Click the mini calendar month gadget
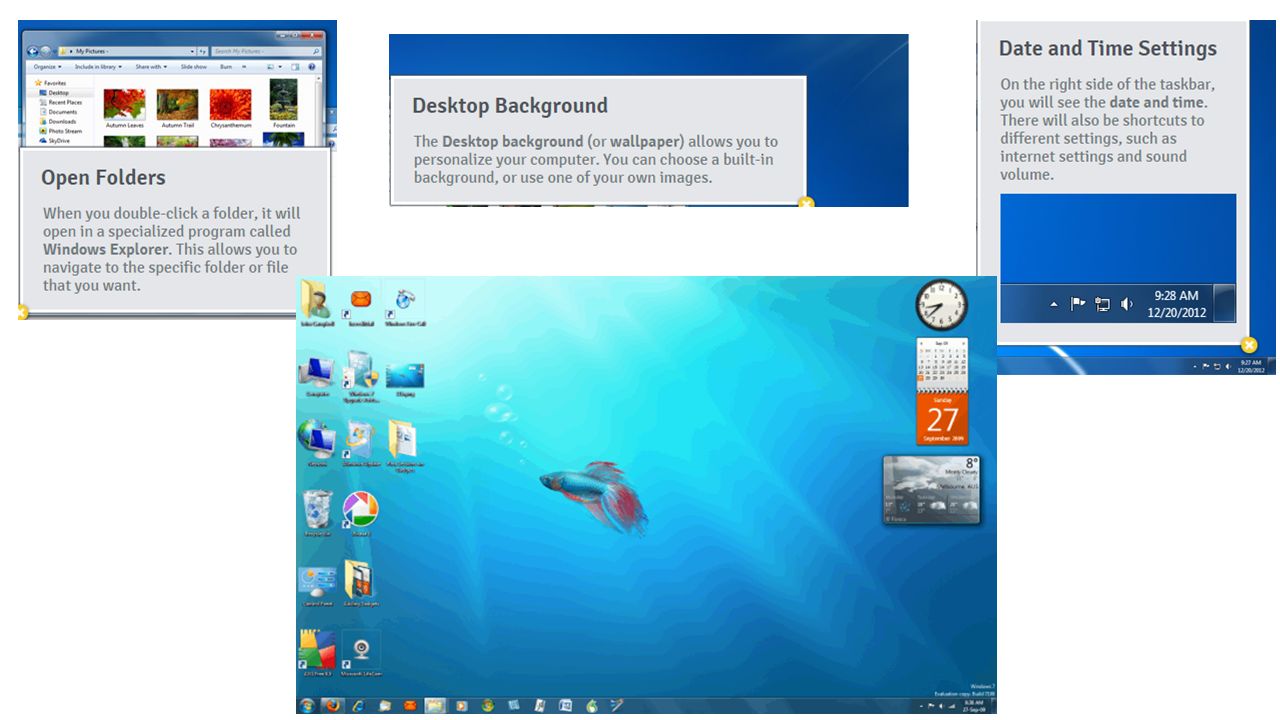Screen dimensions: 1280x720 click(x=942, y=364)
